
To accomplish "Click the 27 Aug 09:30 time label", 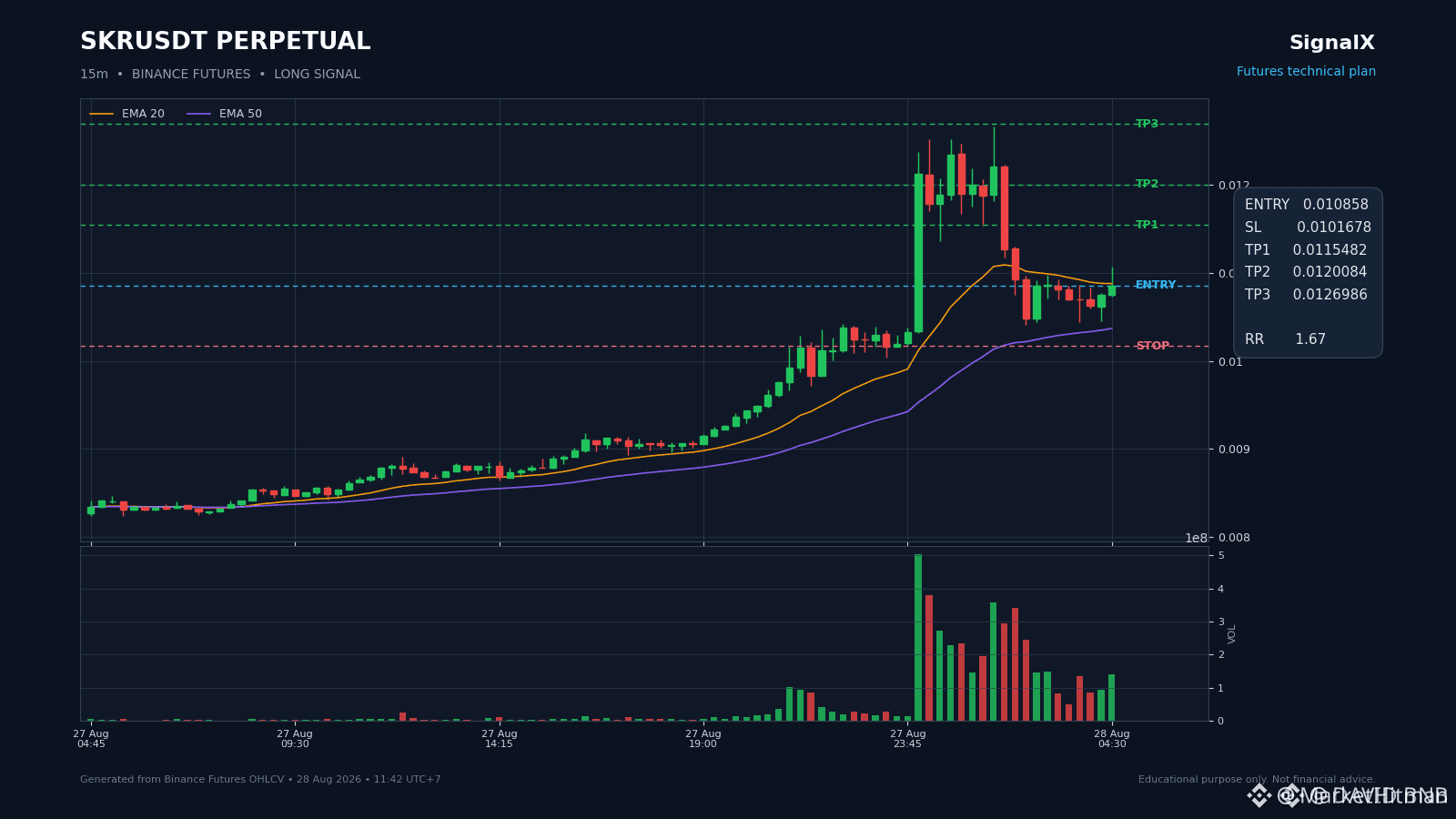I will [x=295, y=739].
